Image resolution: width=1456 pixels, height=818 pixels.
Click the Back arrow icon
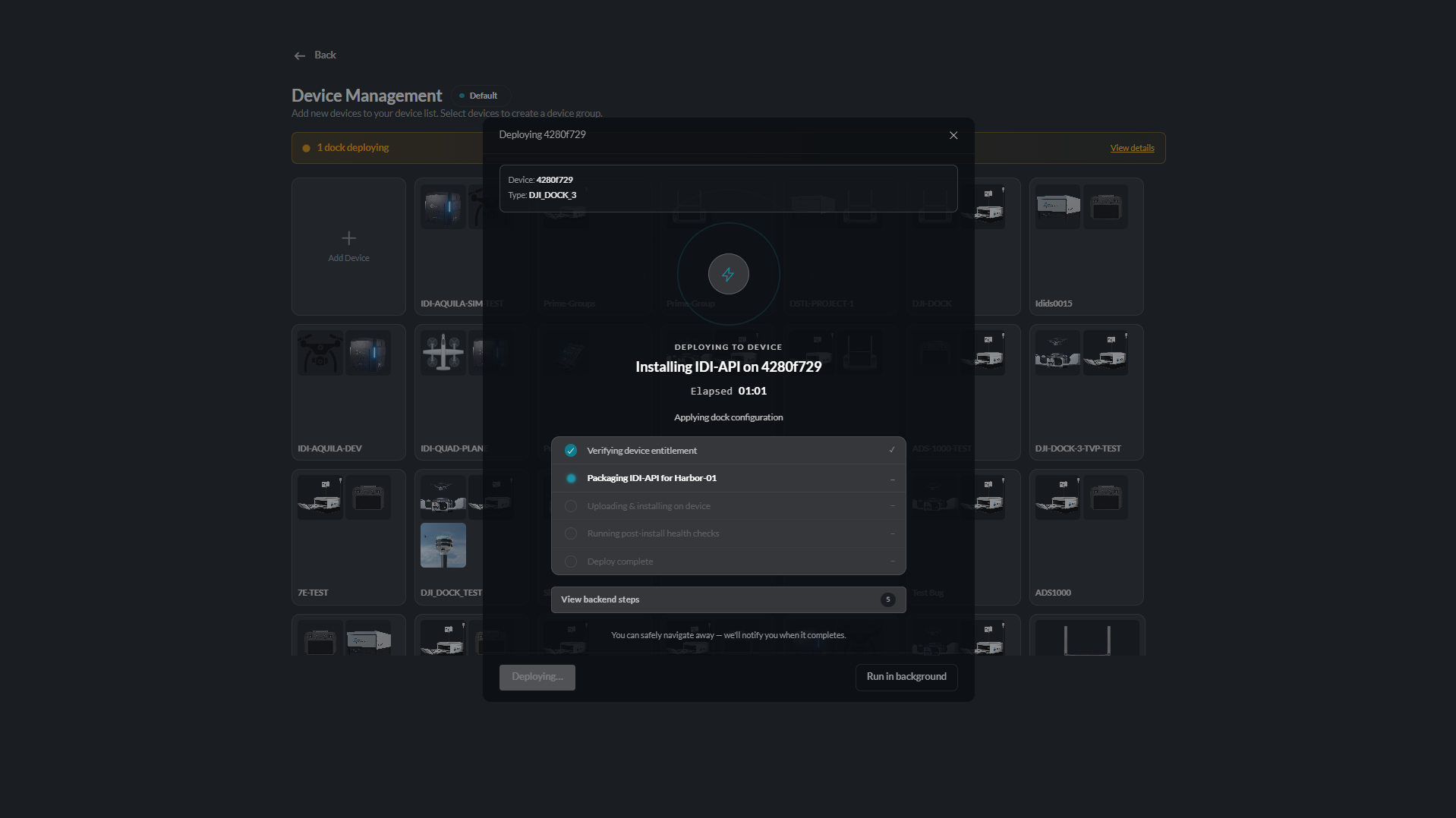point(300,55)
